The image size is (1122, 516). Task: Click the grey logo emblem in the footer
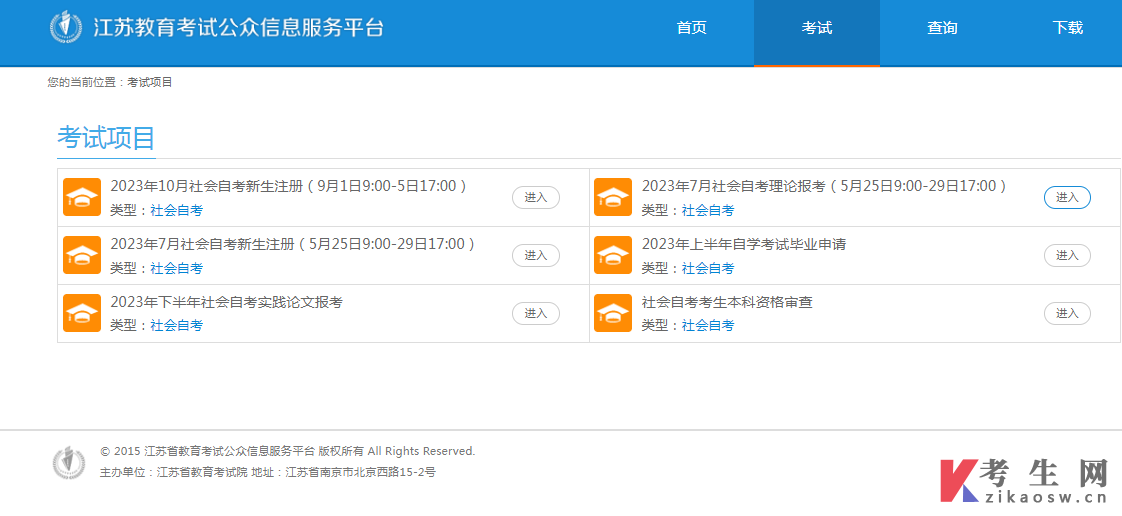(x=69, y=462)
